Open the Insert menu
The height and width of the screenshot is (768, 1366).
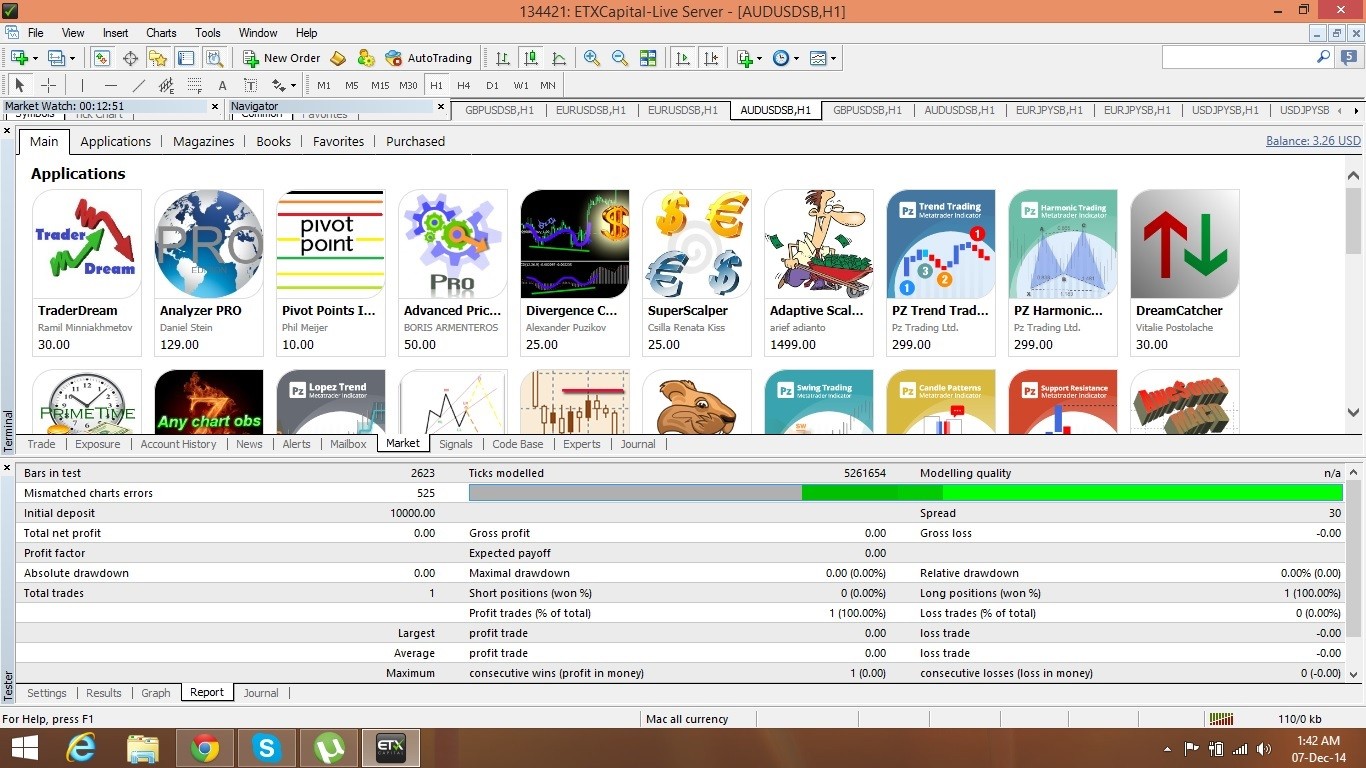[x=115, y=33]
